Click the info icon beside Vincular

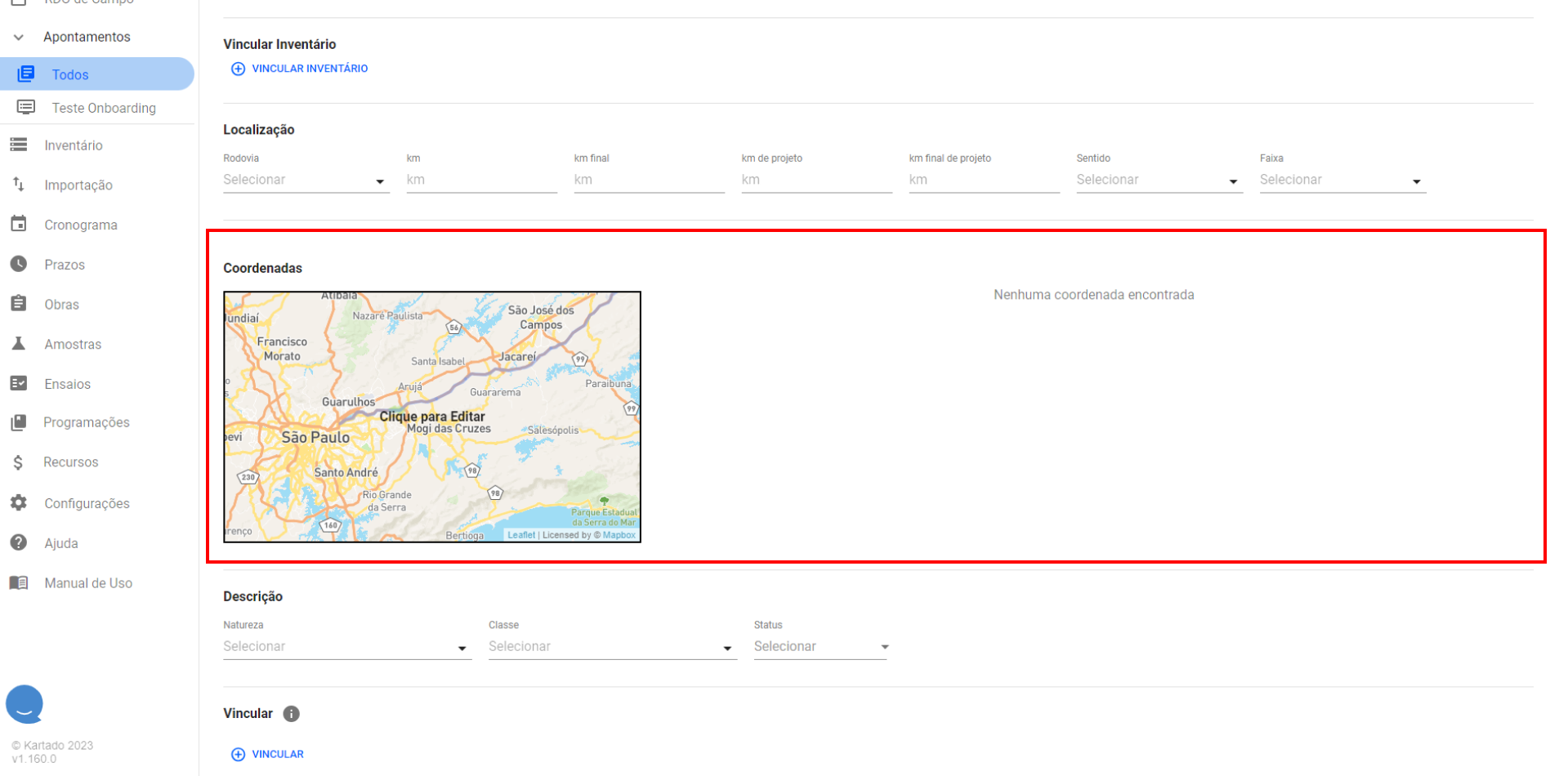[291, 714]
